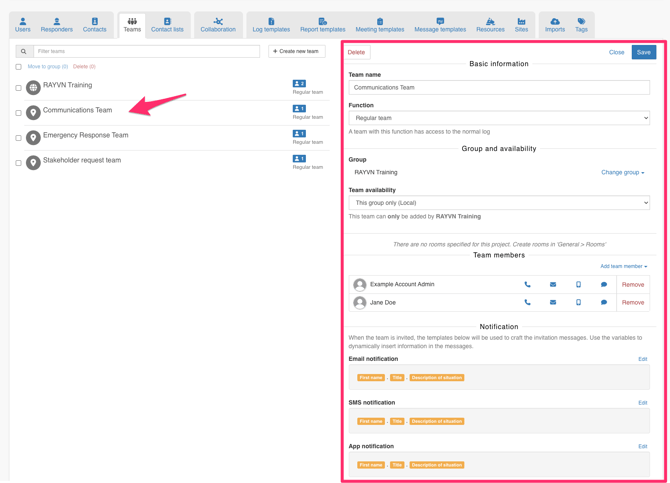Viewport: 670px width, 483px height.
Task: Click phone icon for Example Account Admin
Action: [x=528, y=285]
